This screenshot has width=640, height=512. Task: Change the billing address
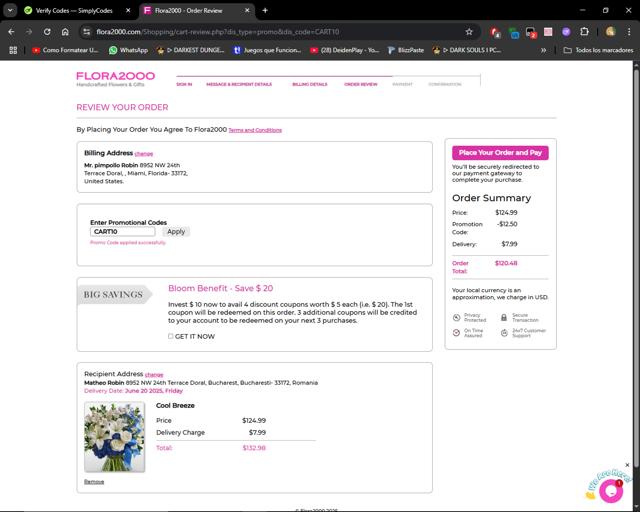click(x=144, y=154)
